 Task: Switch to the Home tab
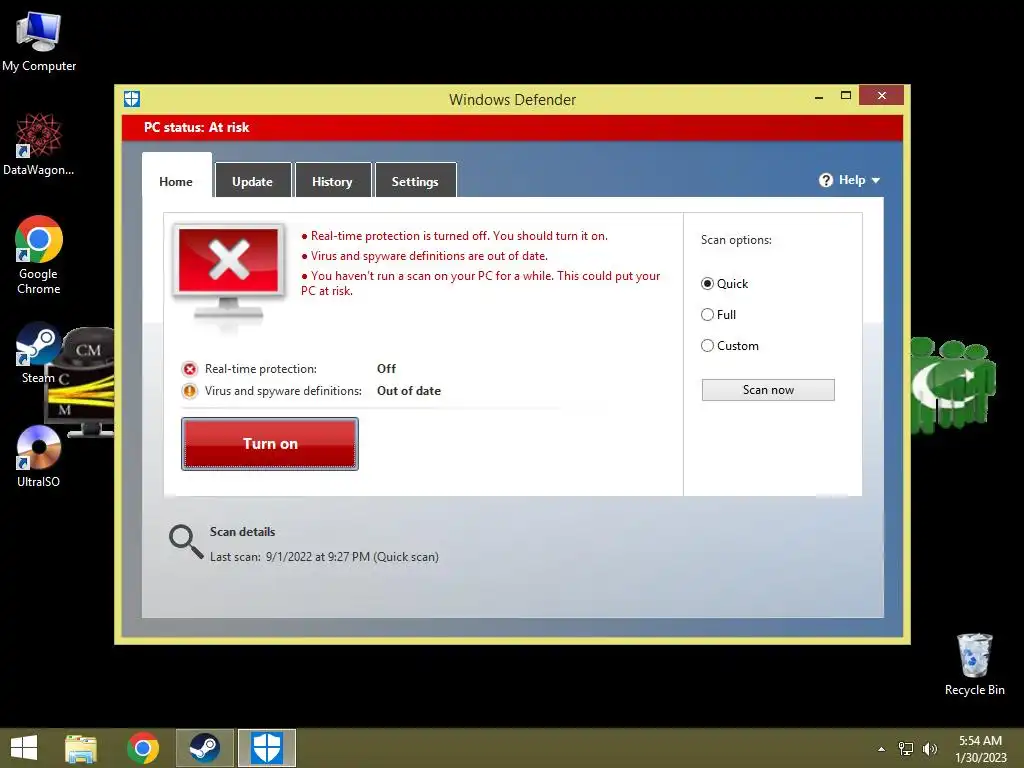176,182
